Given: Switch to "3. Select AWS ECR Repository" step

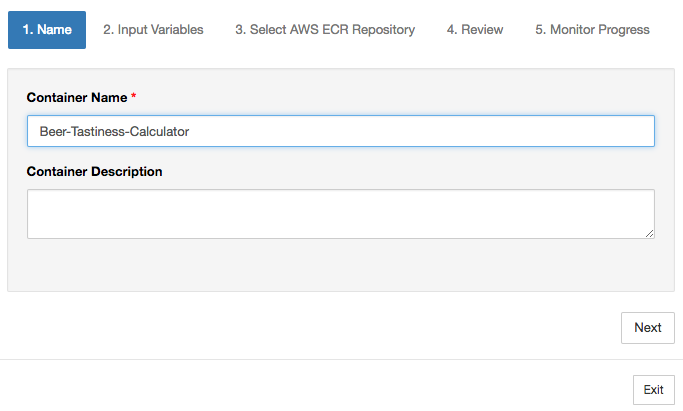Looking at the screenshot, I should point(325,30).
